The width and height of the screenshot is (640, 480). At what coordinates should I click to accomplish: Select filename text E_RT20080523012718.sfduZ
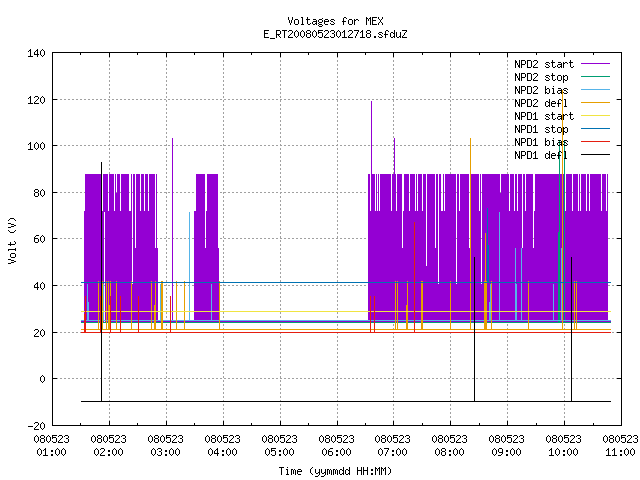[335, 34]
